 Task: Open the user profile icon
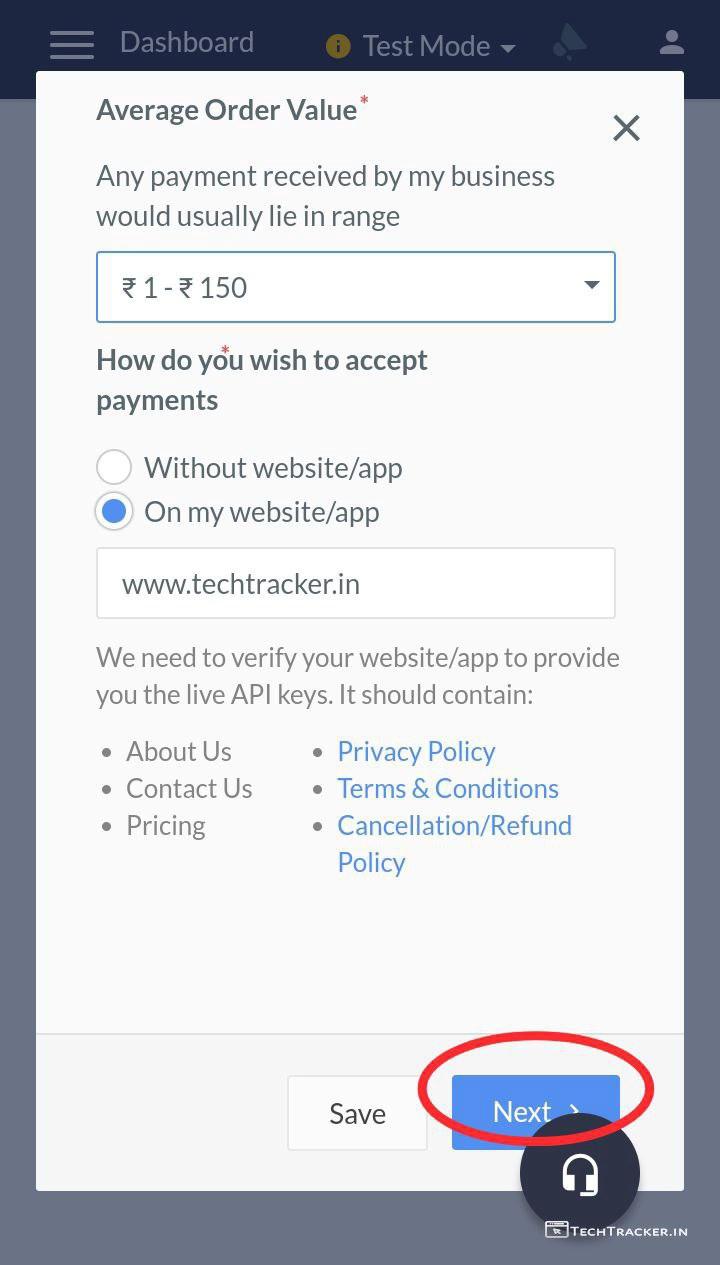tap(671, 42)
